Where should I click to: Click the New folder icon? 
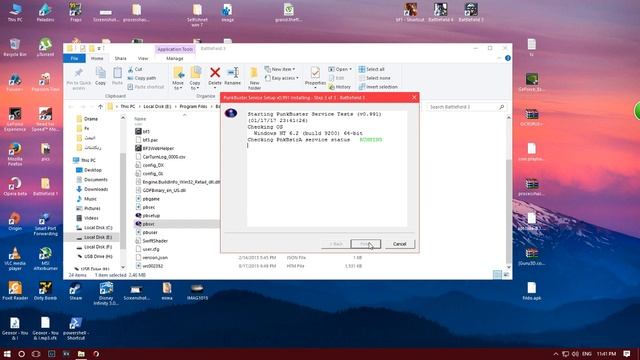pos(254,73)
